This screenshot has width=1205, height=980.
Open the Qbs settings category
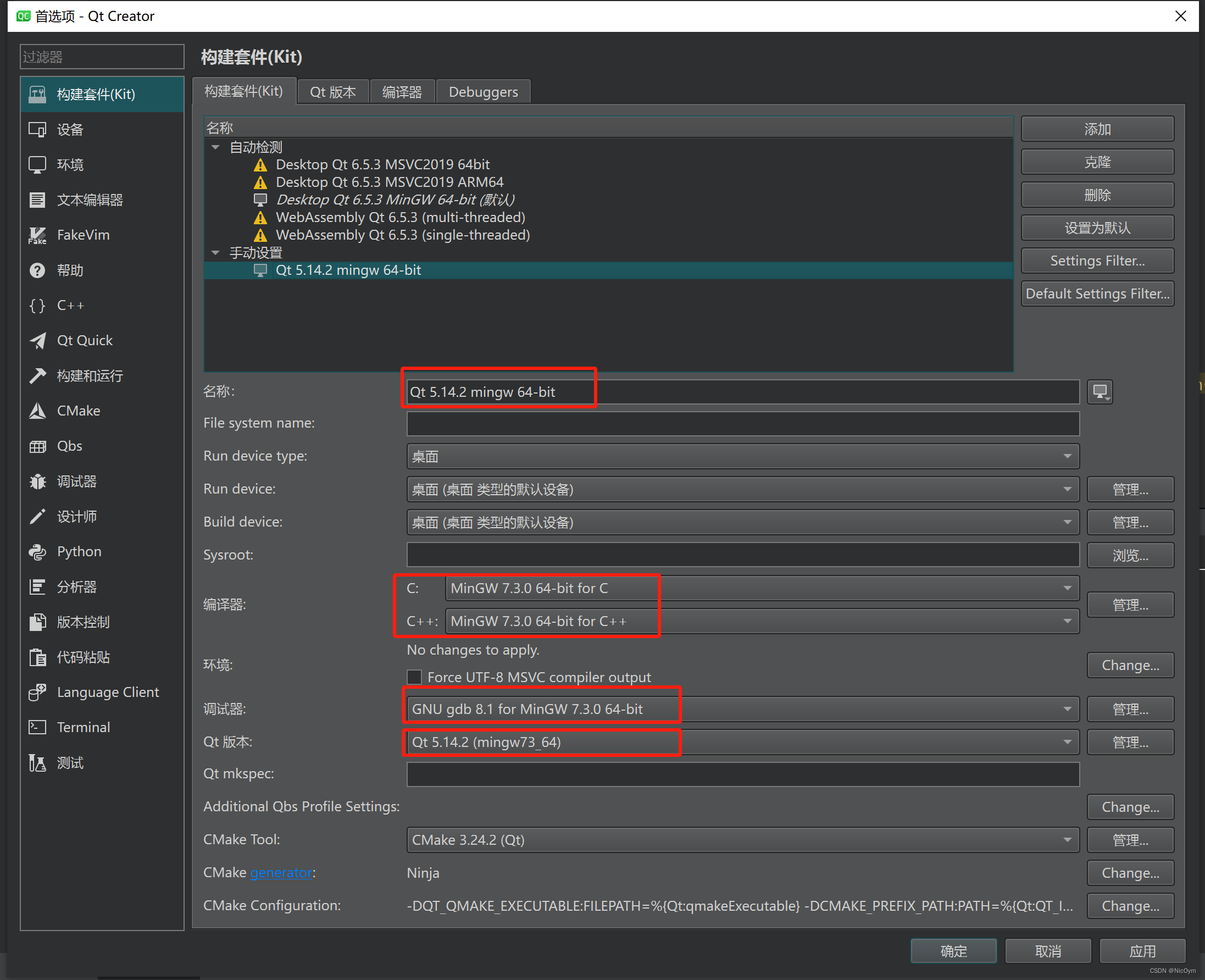(69, 446)
